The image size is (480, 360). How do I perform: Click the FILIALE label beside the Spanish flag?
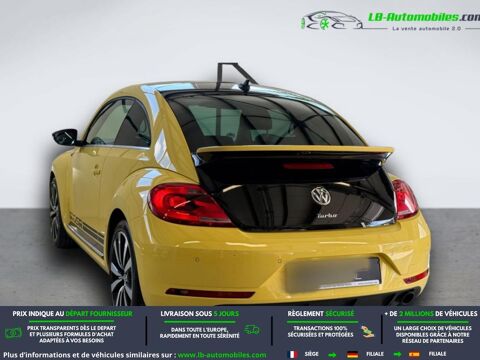click(x=437, y=354)
